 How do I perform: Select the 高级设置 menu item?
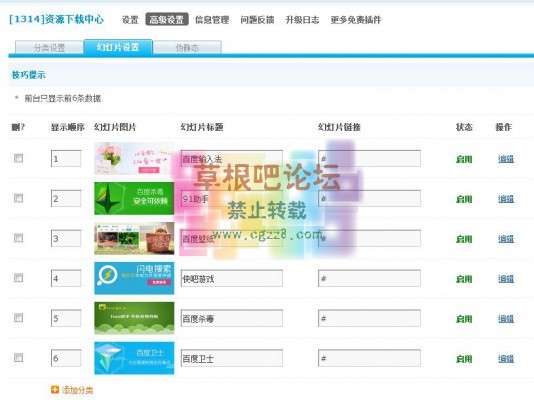tap(167, 19)
